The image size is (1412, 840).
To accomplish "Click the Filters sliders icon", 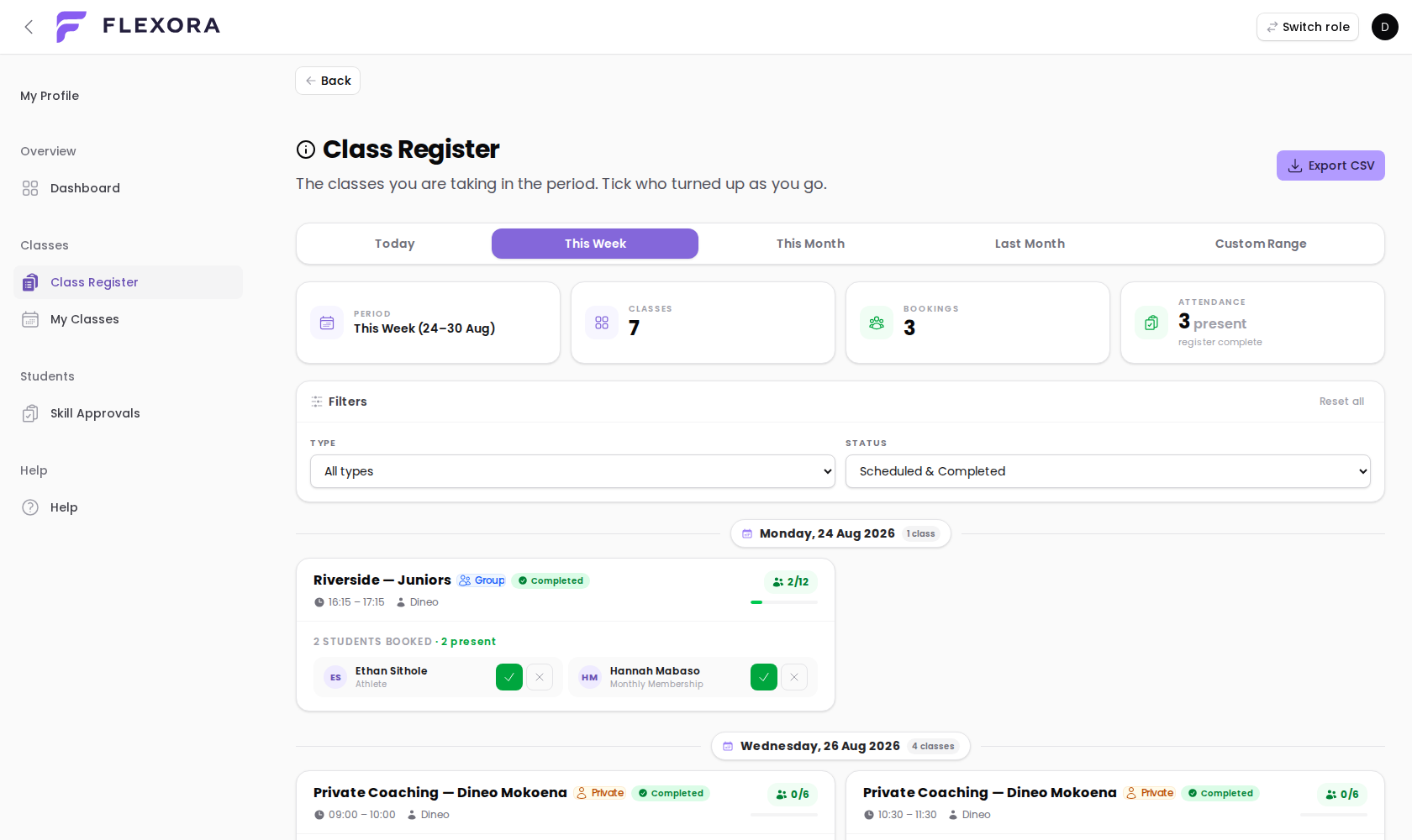I will pyautogui.click(x=317, y=402).
